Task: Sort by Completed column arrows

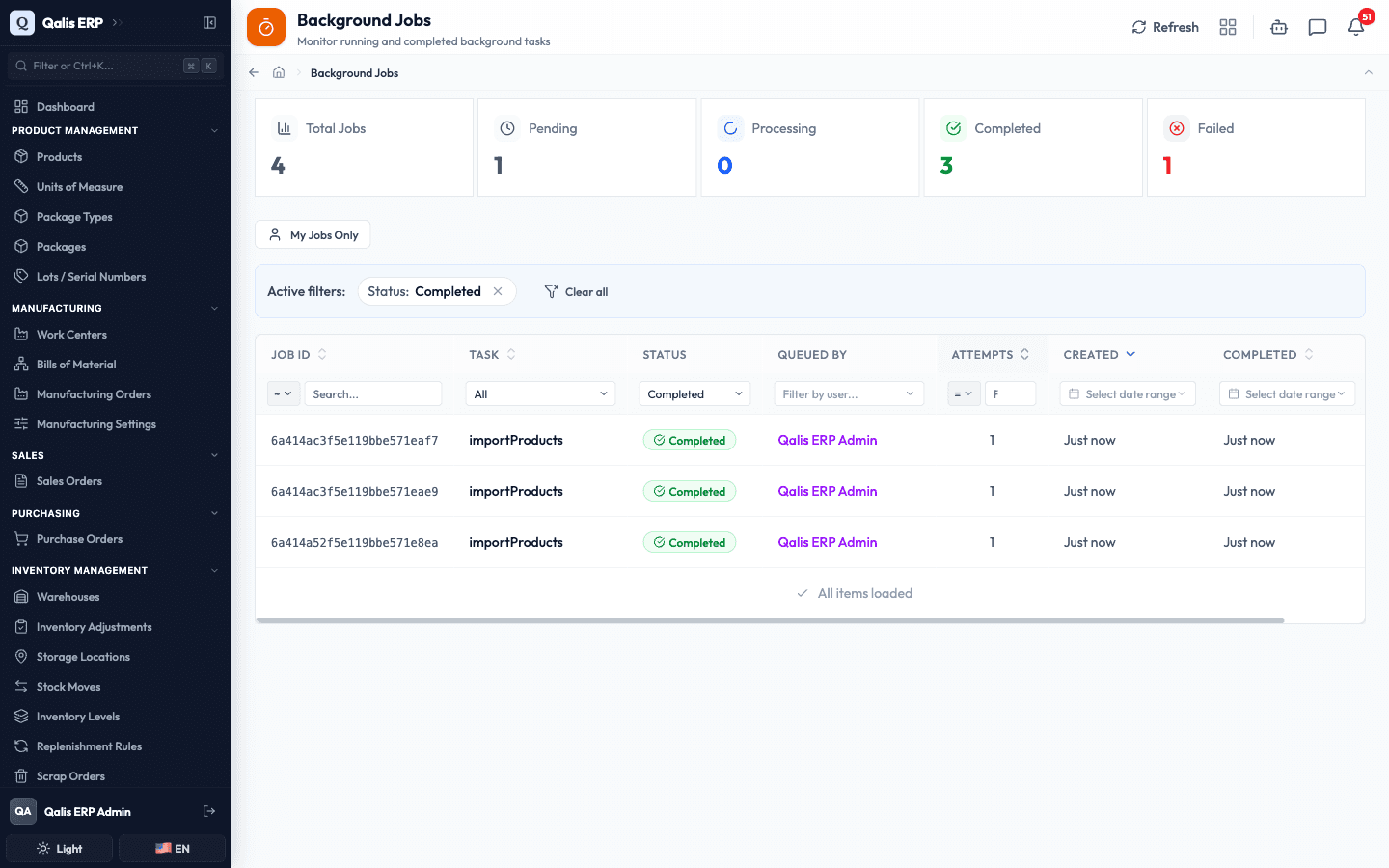Action: click(x=1309, y=354)
